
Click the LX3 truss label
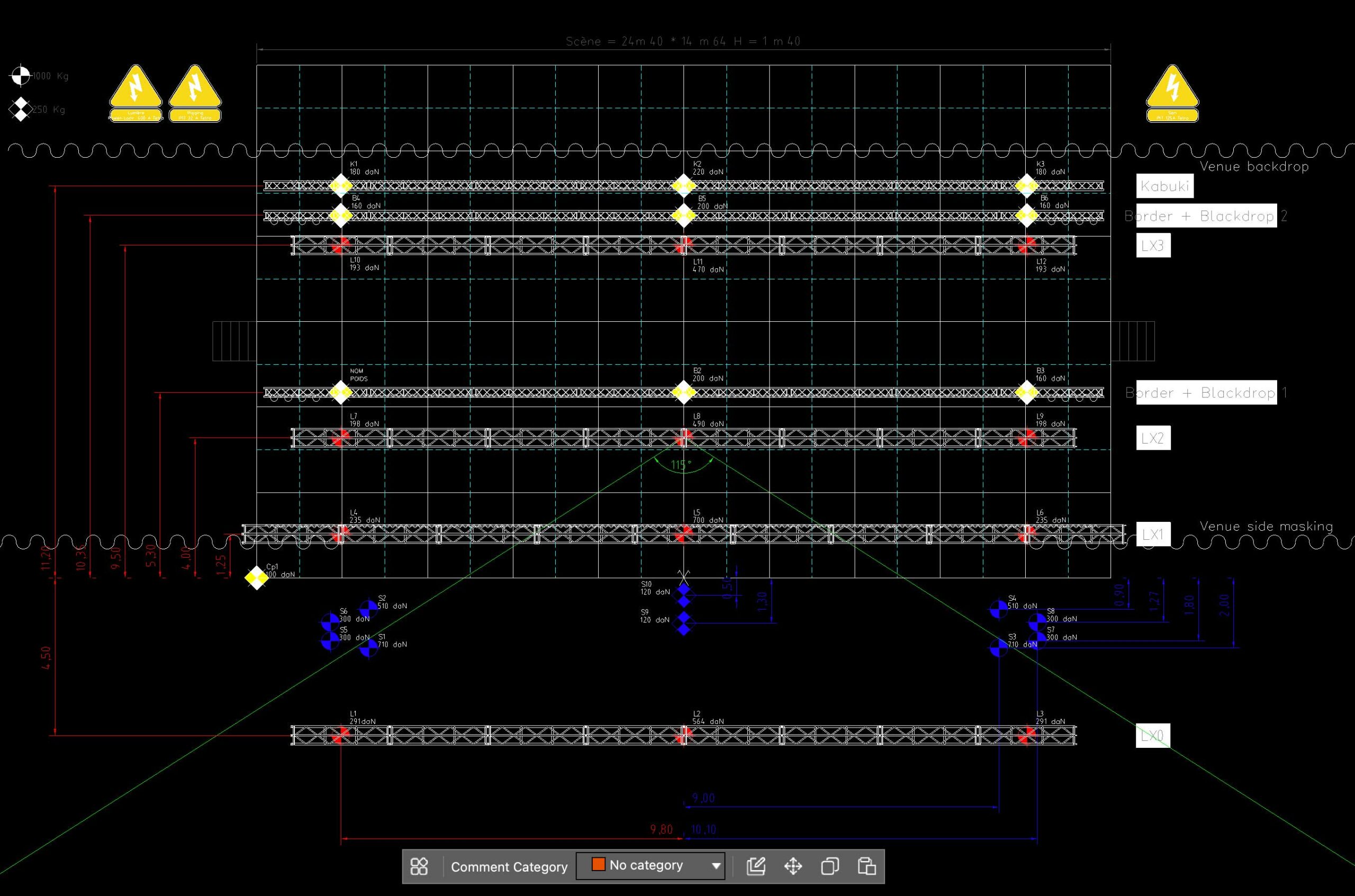pyautogui.click(x=1153, y=246)
